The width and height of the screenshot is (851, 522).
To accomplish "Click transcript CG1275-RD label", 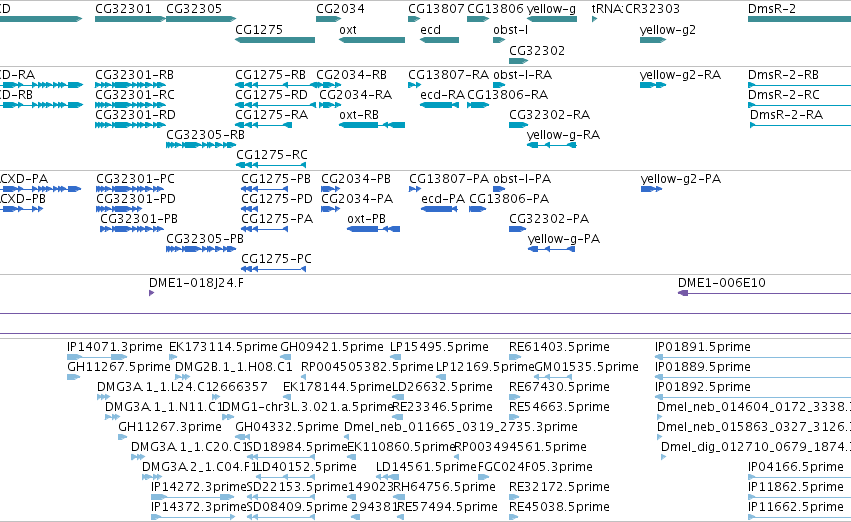I will pos(271,94).
